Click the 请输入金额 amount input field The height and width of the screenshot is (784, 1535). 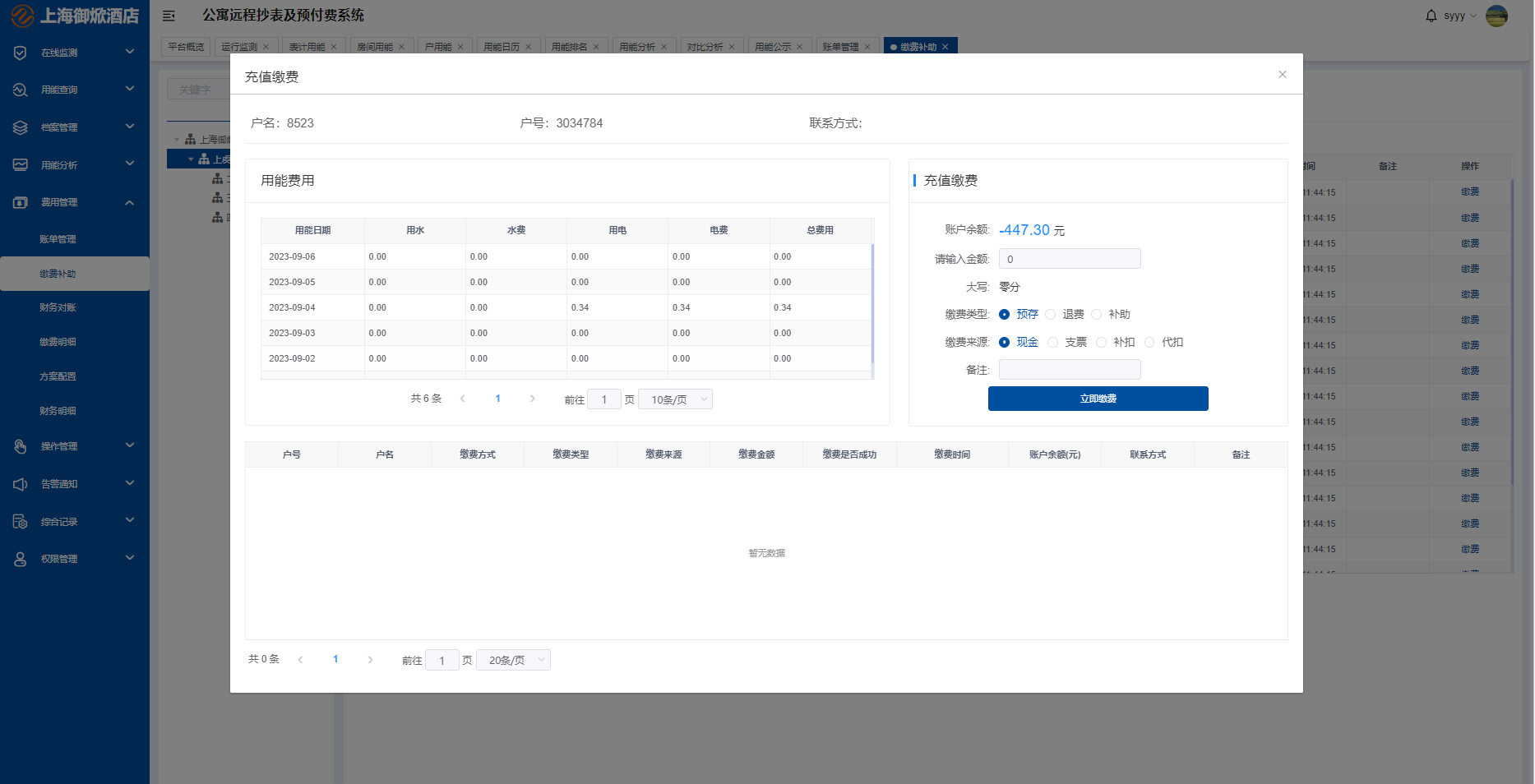1069,259
